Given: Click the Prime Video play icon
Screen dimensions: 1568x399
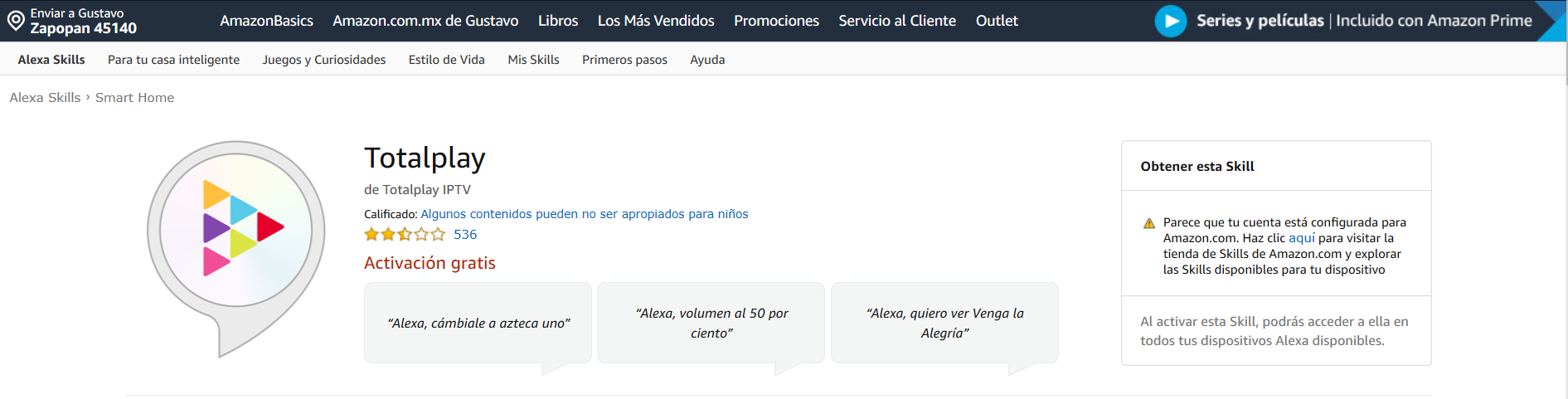Looking at the screenshot, I should 1170,21.
